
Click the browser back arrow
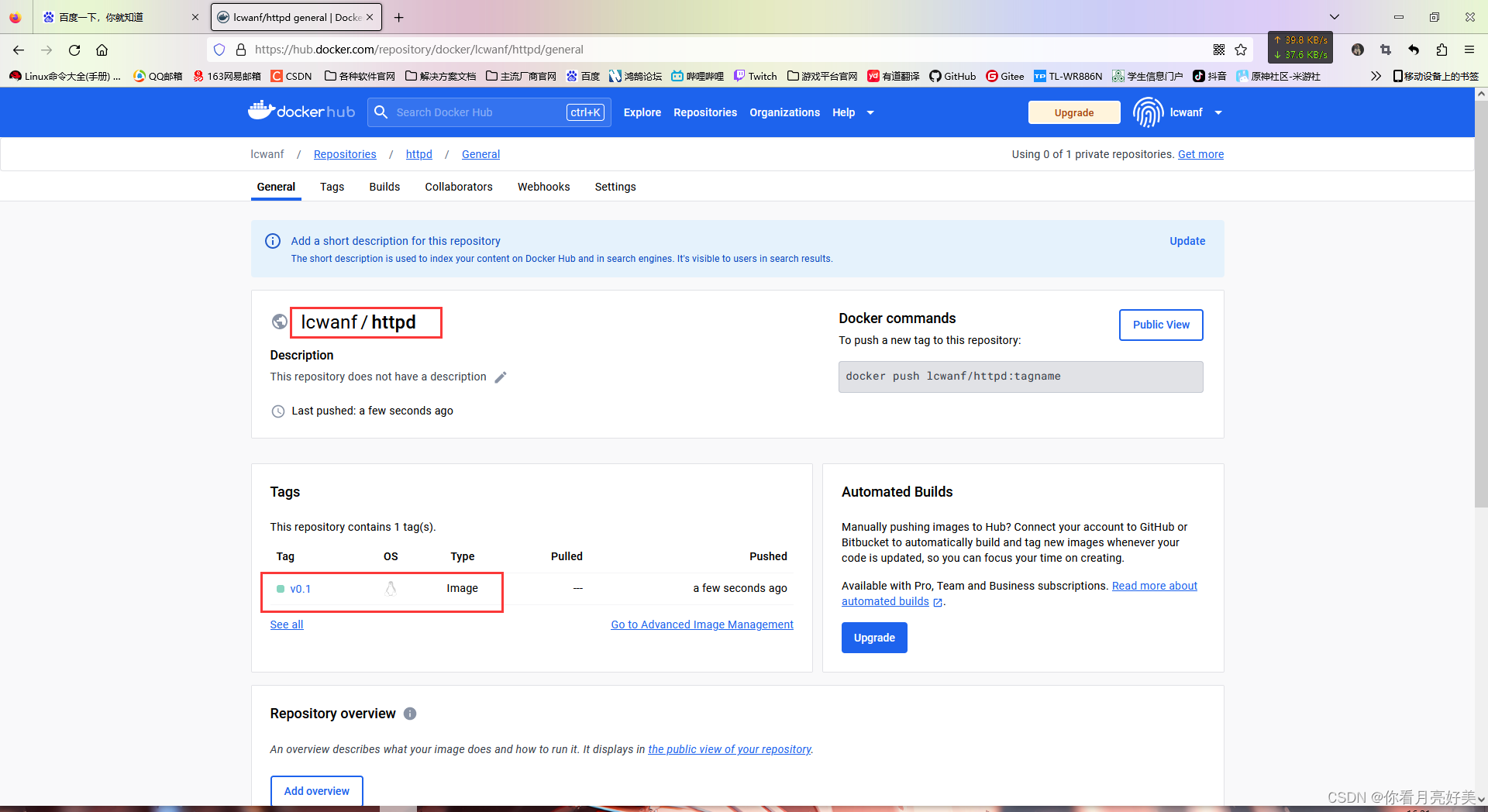click(x=19, y=50)
